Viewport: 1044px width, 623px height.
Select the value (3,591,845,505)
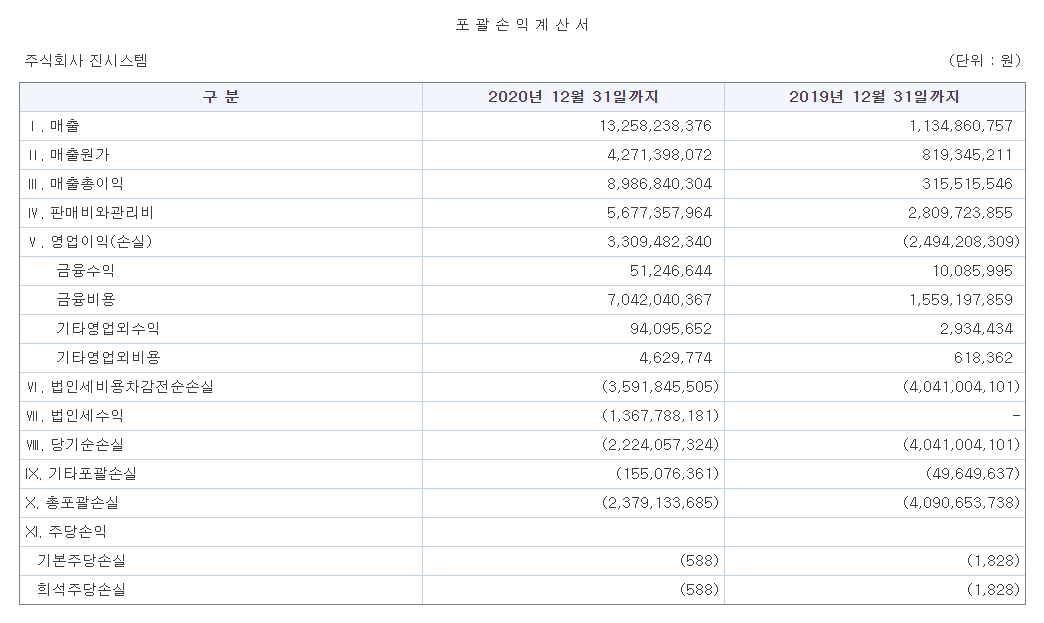[x=660, y=387]
